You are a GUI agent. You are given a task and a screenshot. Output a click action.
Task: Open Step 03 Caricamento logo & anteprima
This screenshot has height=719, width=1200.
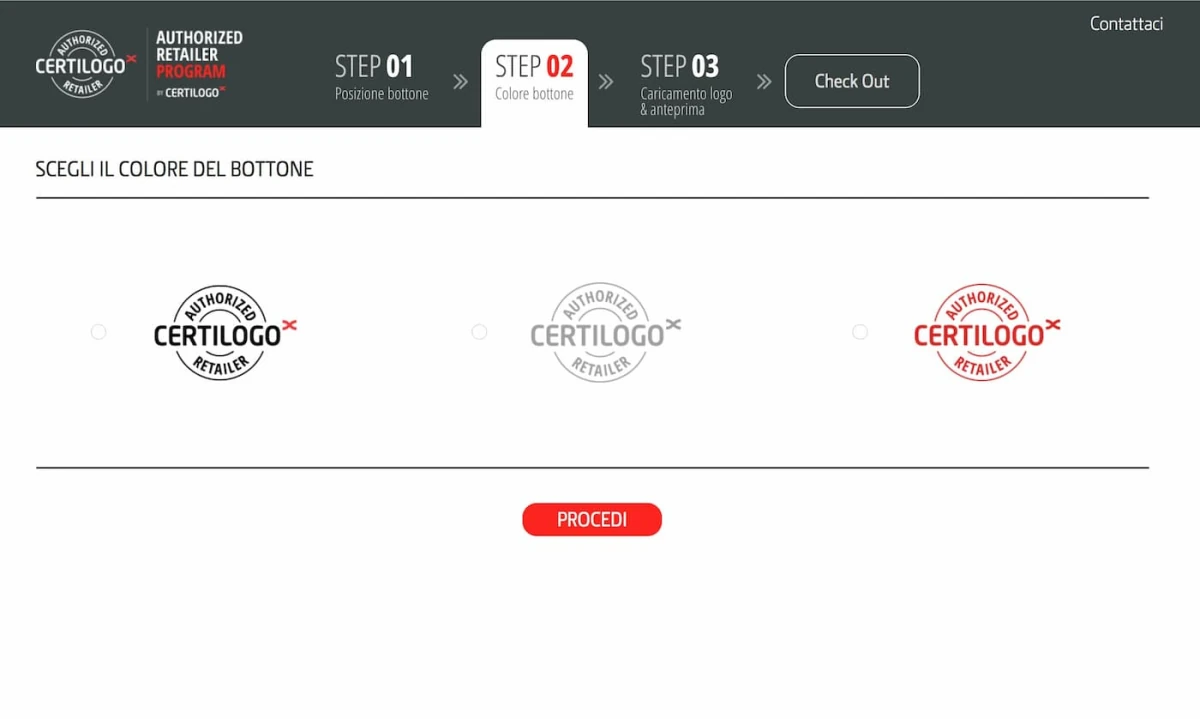686,84
